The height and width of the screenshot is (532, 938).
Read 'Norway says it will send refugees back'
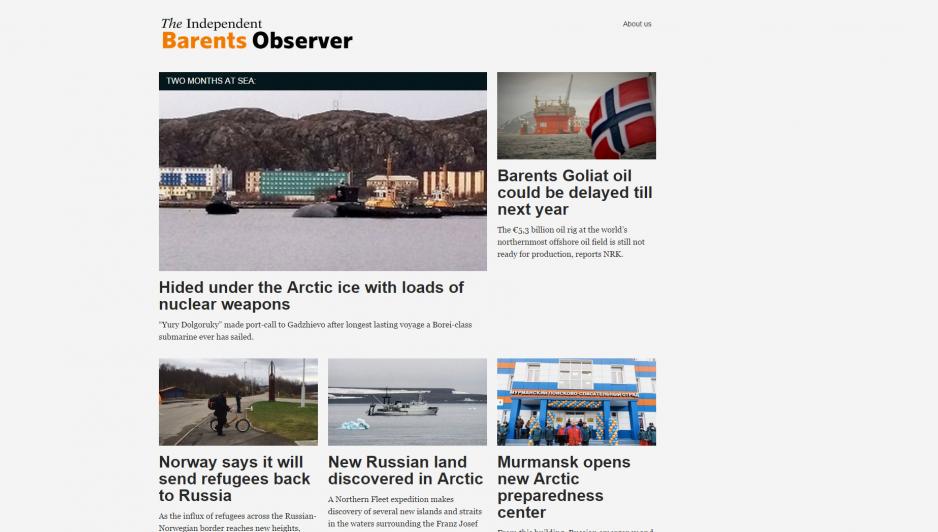click(x=234, y=479)
